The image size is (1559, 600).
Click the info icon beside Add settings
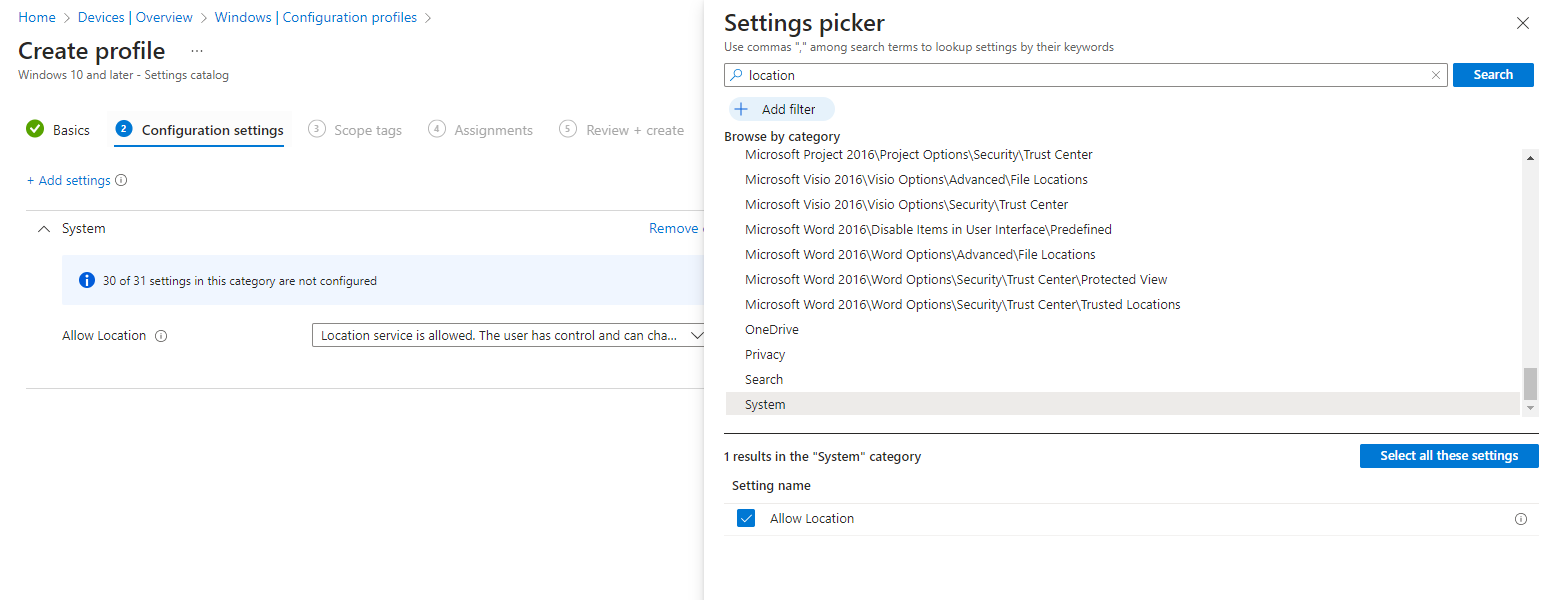(121, 181)
